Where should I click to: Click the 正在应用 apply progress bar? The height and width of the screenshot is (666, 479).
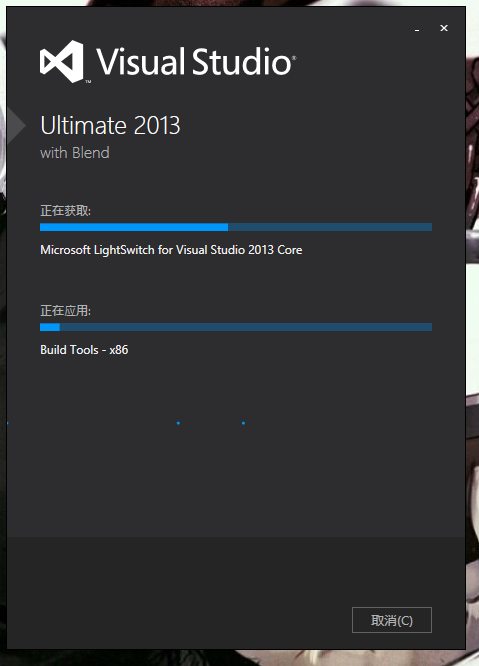pos(236,327)
